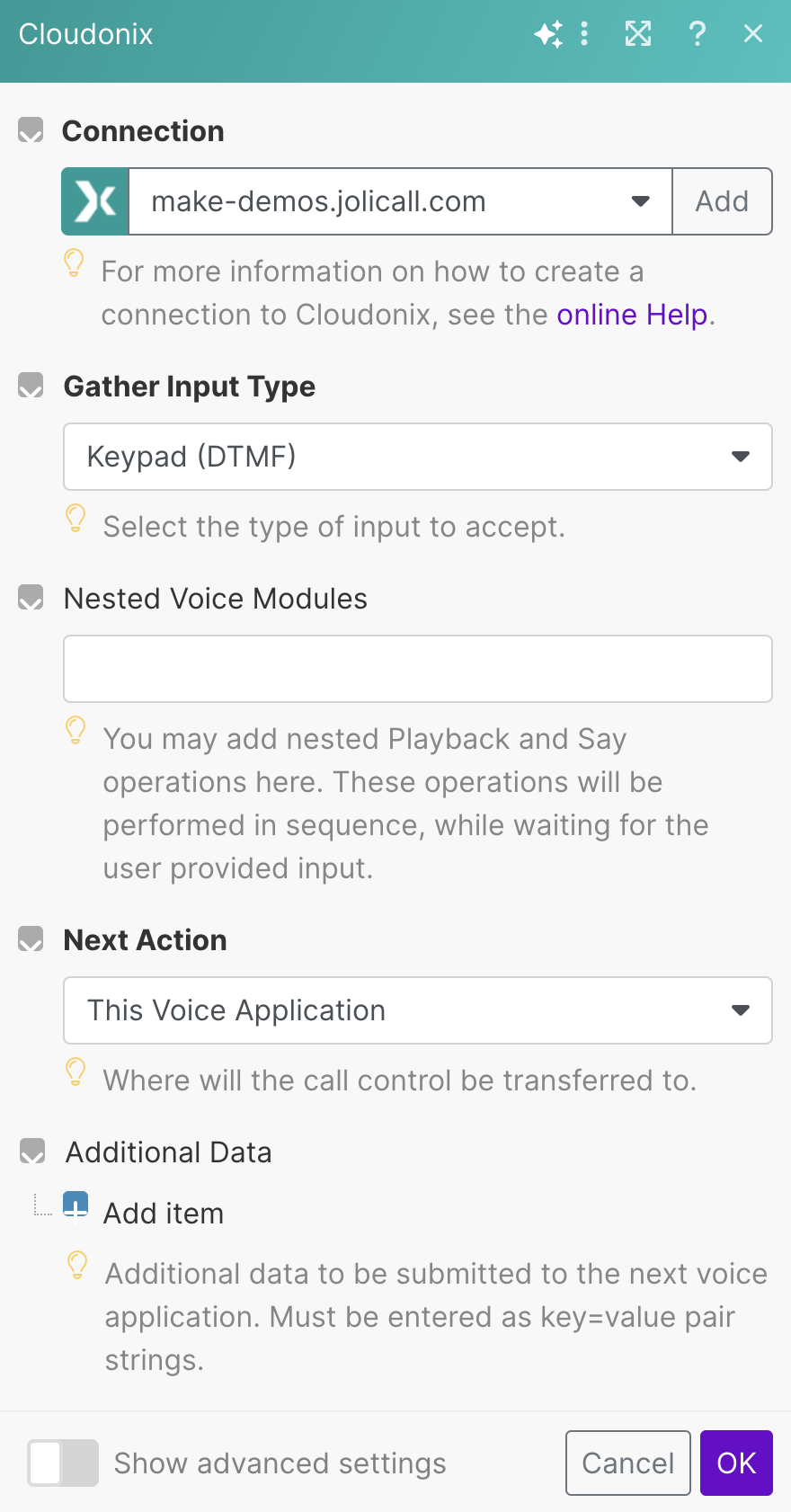The height and width of the screenshot is (1512, 791).
Task: Toggle the Next Action map checkbox
Action: pos(31,940)
